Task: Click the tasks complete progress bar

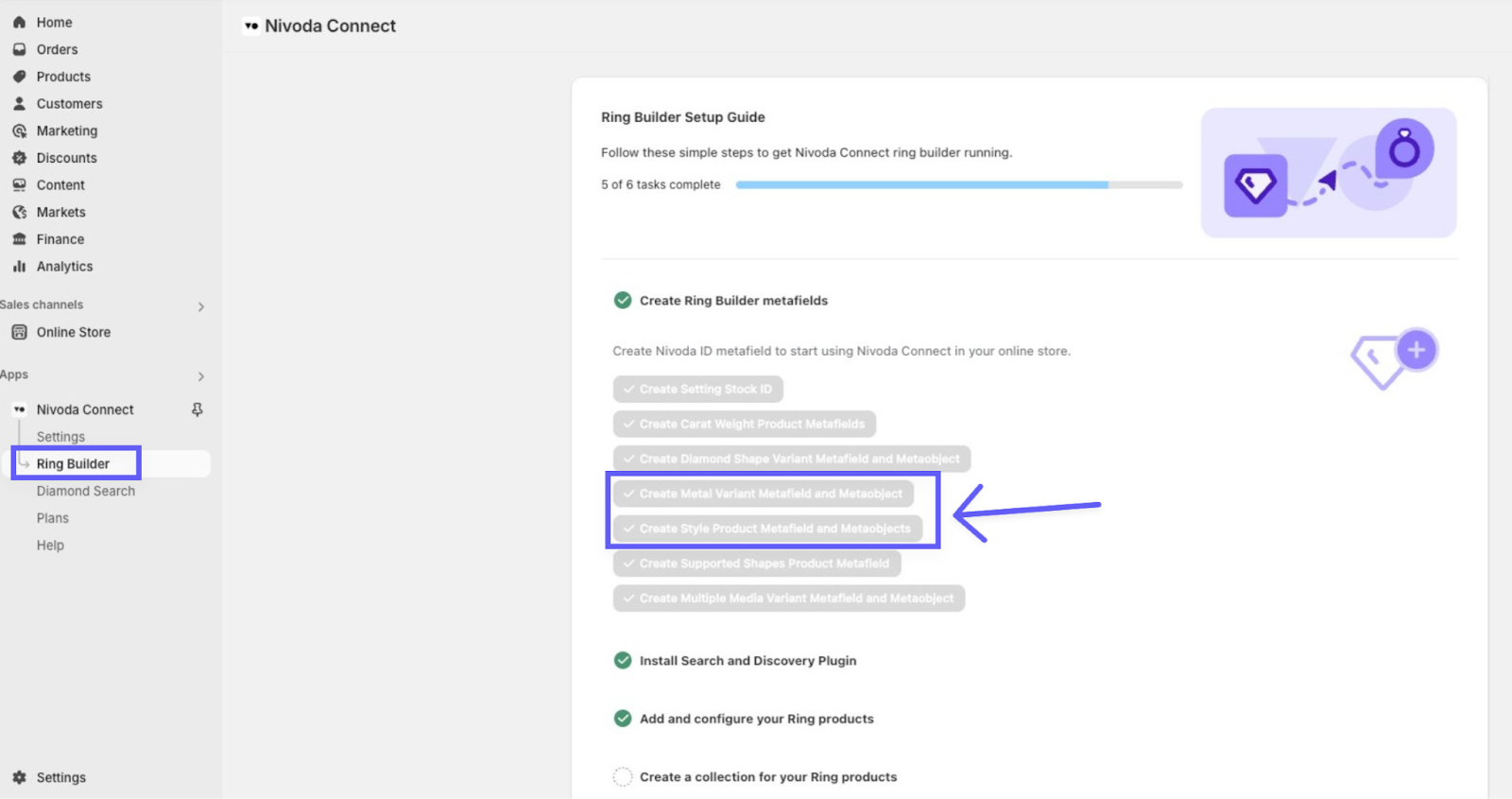Action: point(959,185)
